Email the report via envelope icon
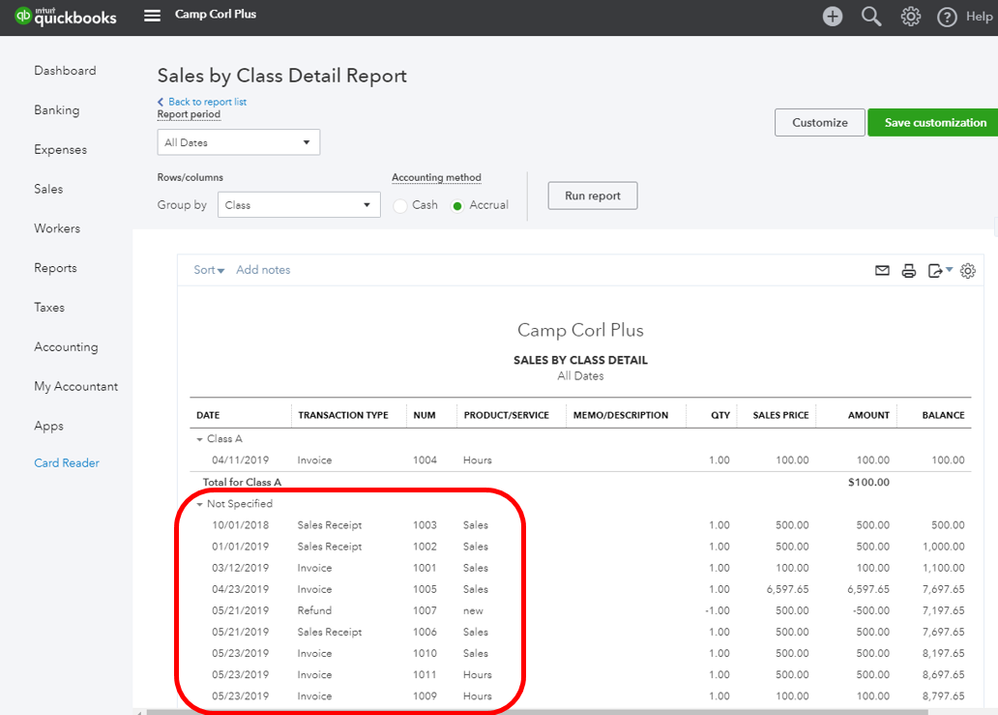998x715 pixels. click(882, 271)
